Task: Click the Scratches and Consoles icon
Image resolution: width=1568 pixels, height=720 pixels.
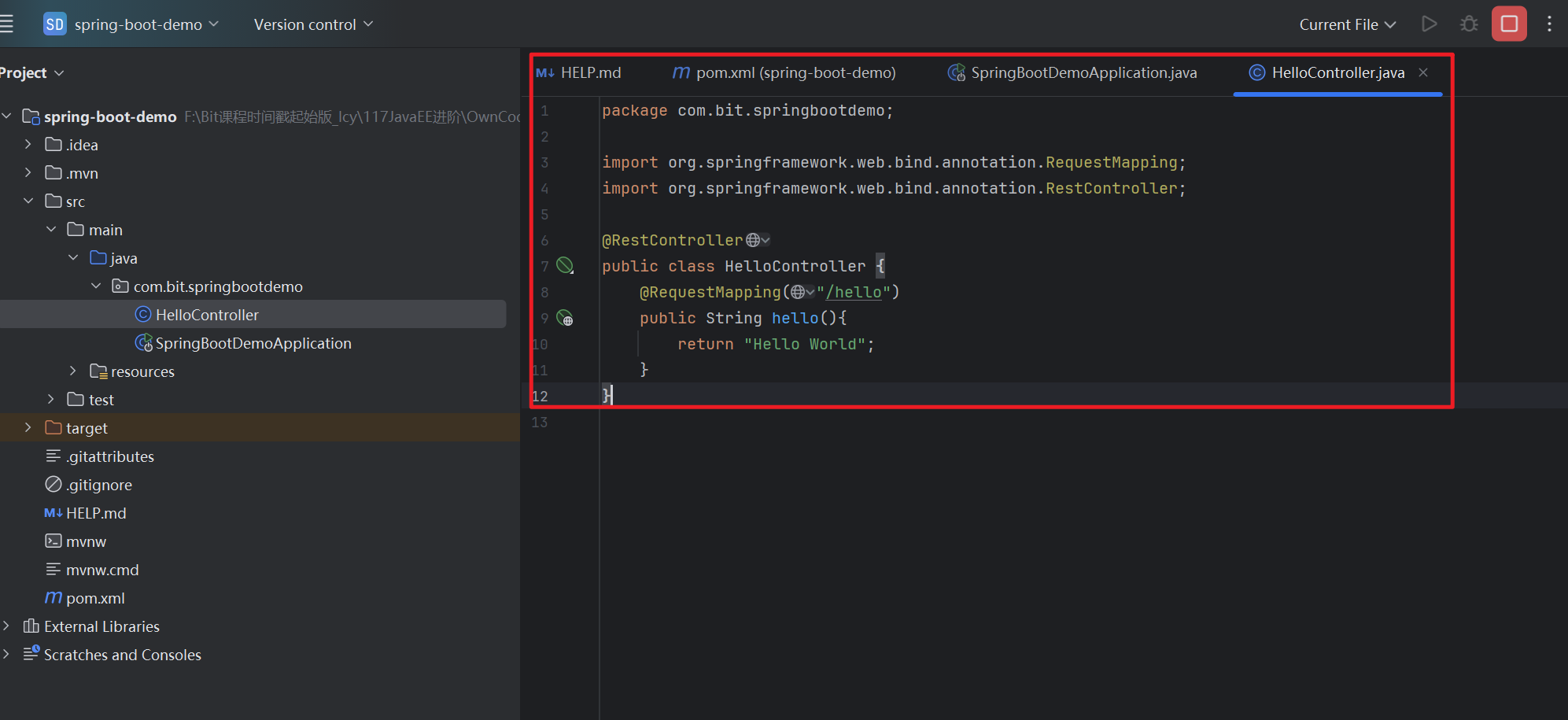Action: [x=31, y=654]
